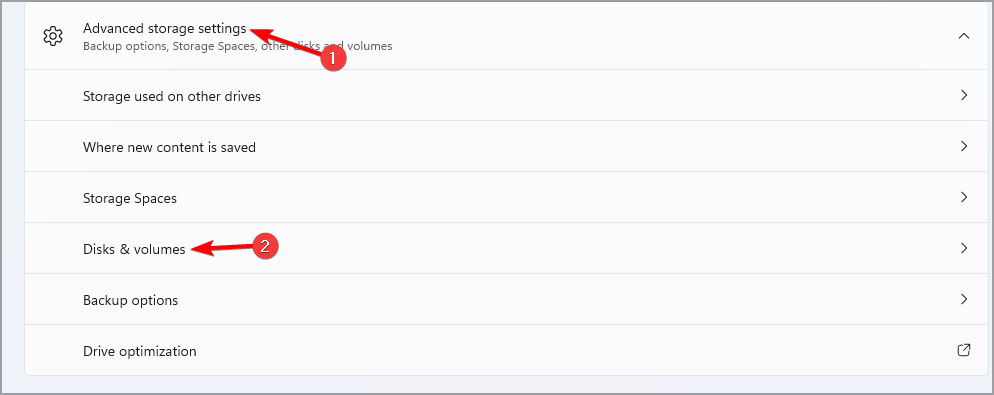Click the right chevron for Disks & volumes
Image resolution: width=994 pixels, height=395 pixels.
pyautogui.click(x=964, y=249)
